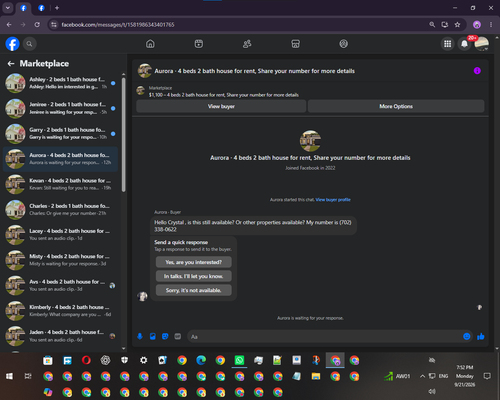Open the Facebook search magnifier
Screen dimensions: 500x400
(29, 44)
